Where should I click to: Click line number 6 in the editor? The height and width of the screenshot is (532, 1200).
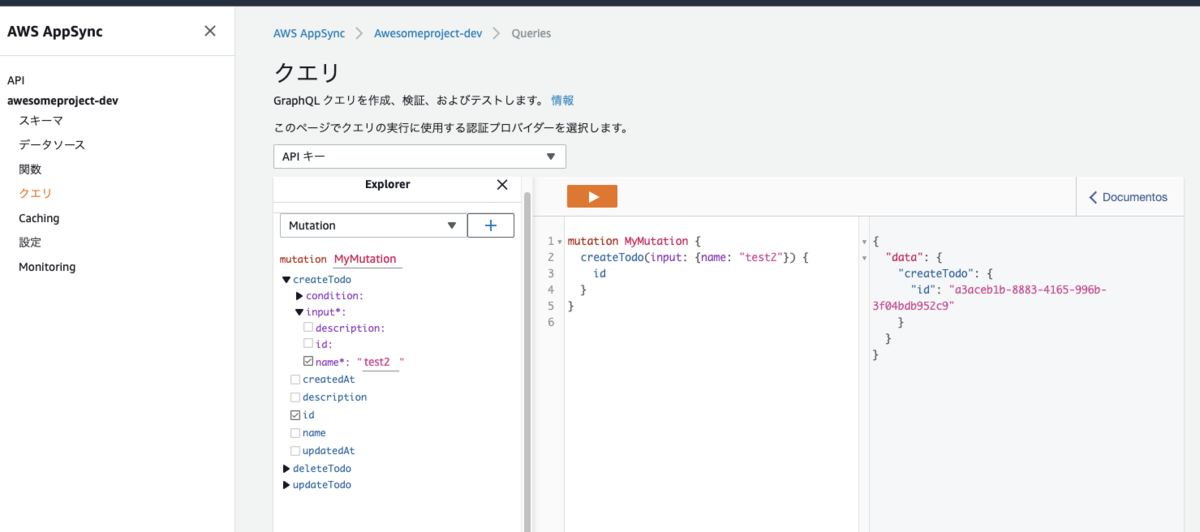[x=551, y=322]
